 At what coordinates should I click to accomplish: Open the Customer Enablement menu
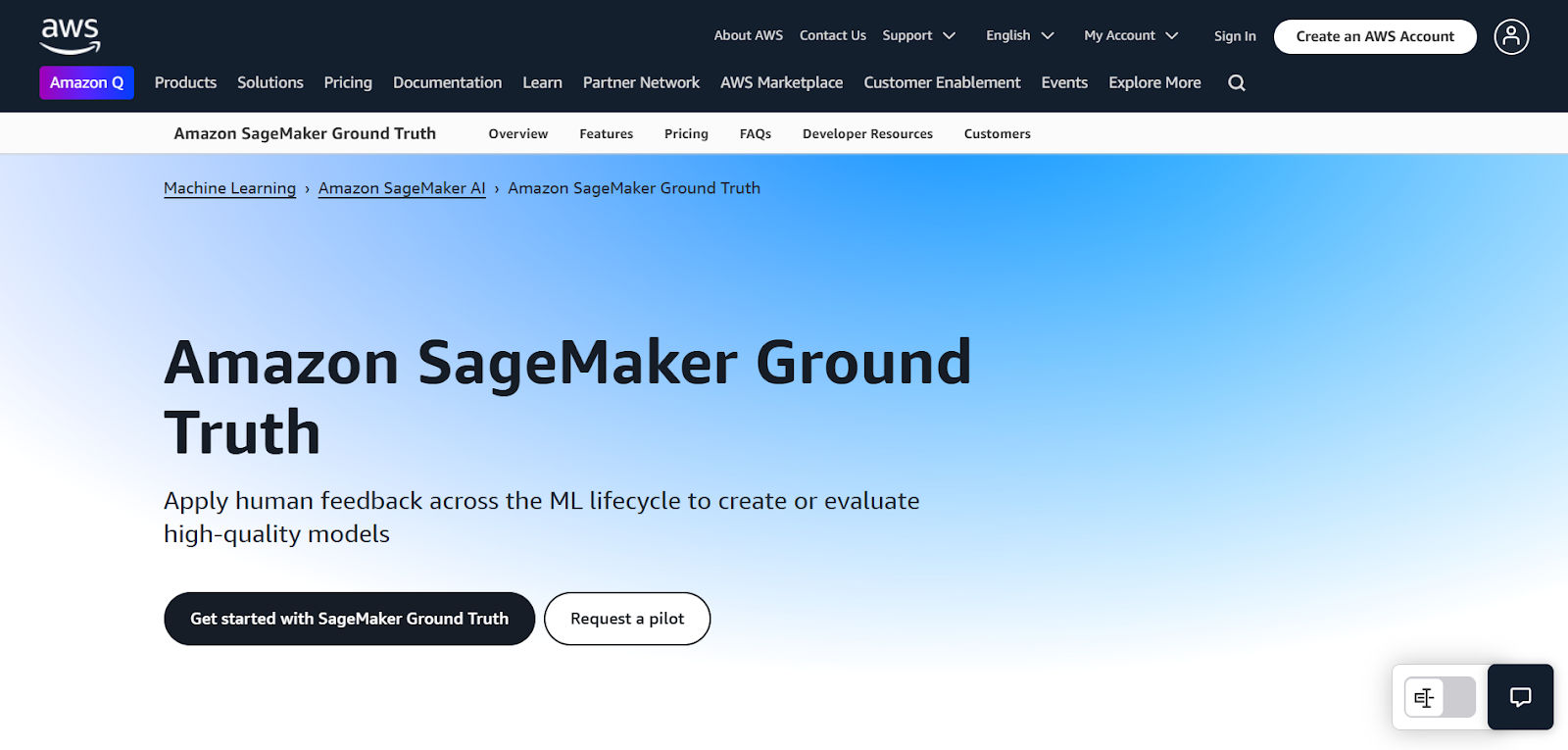point(942,82)
